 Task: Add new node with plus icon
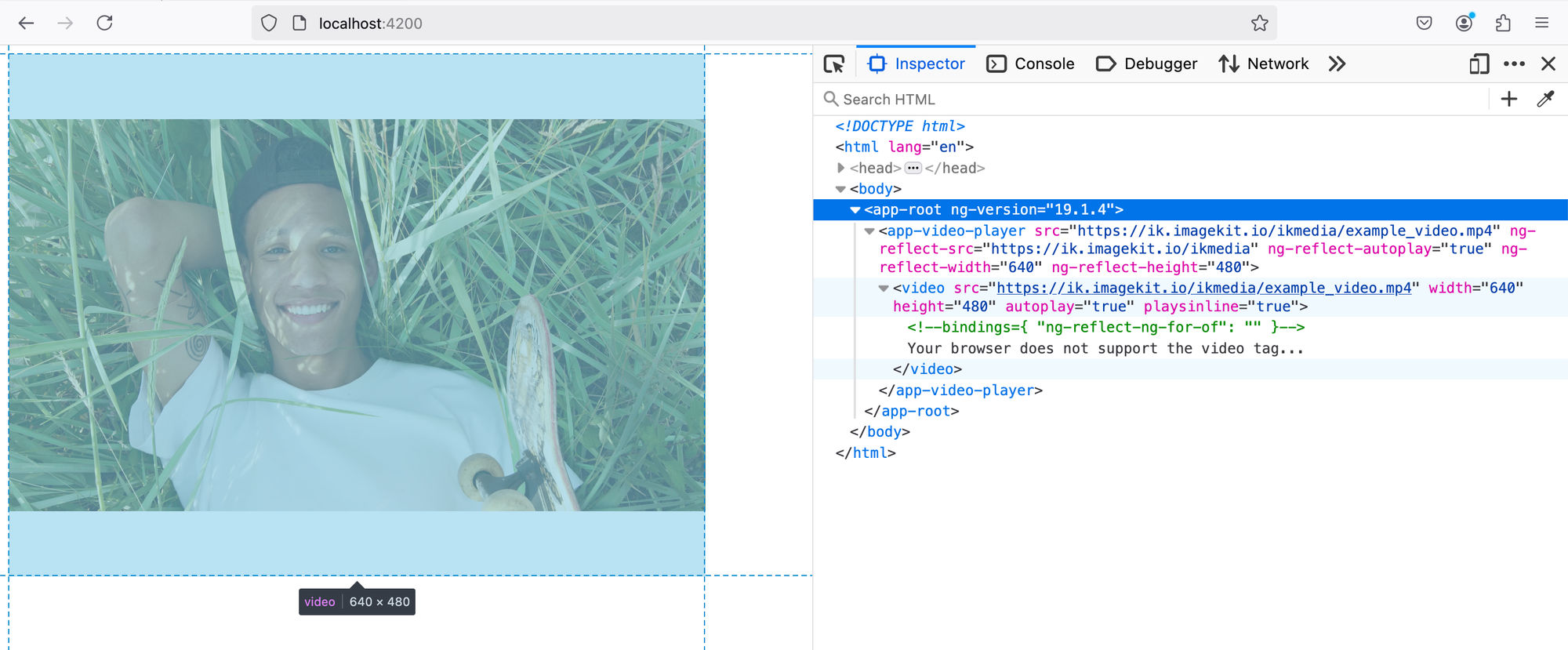coord(1508,100)
